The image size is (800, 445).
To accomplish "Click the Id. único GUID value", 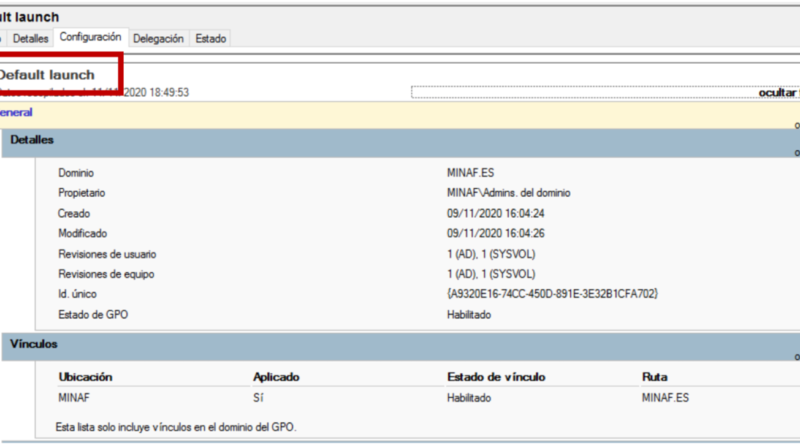I will (x=552, y=294).
